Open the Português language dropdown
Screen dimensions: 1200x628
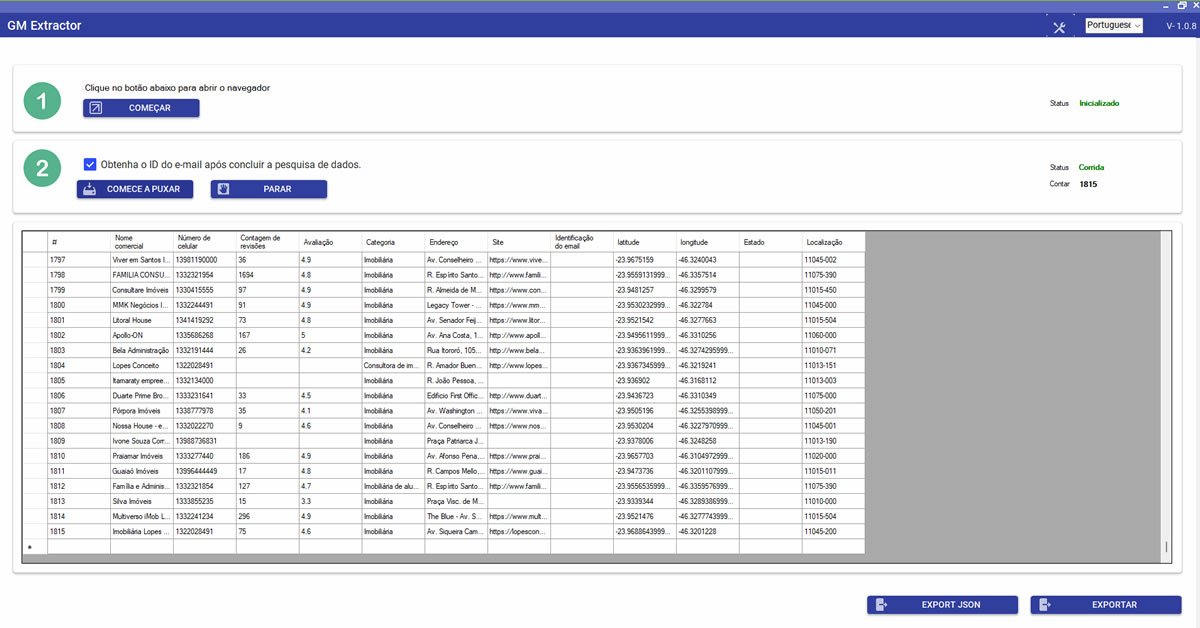[1113, 25]
